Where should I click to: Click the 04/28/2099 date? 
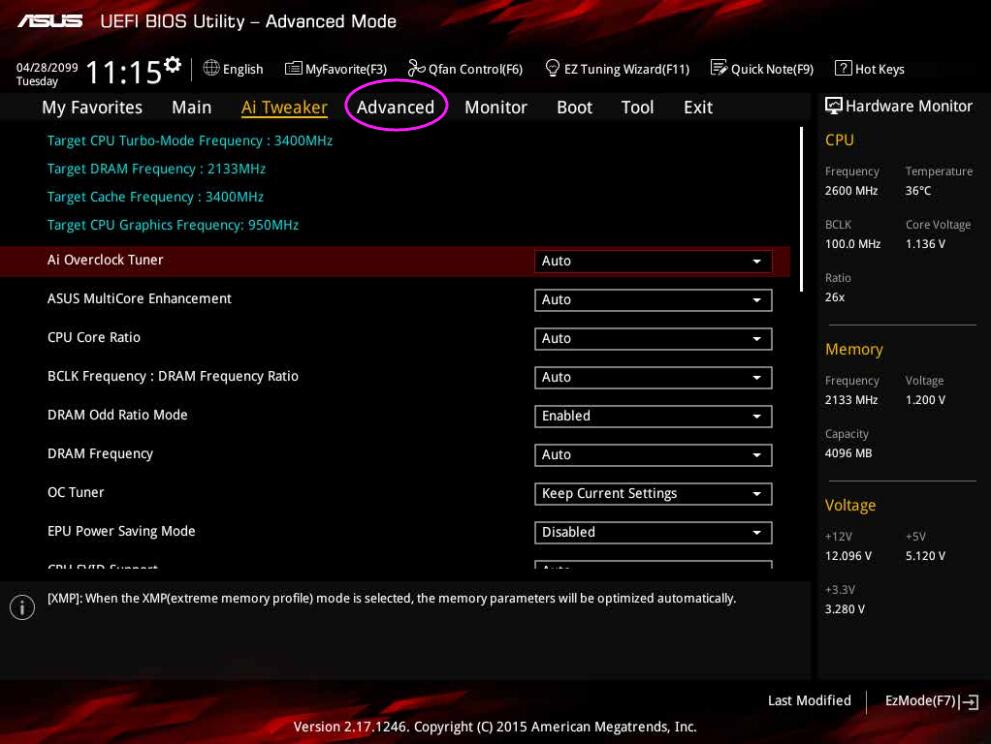click(47, 67)
